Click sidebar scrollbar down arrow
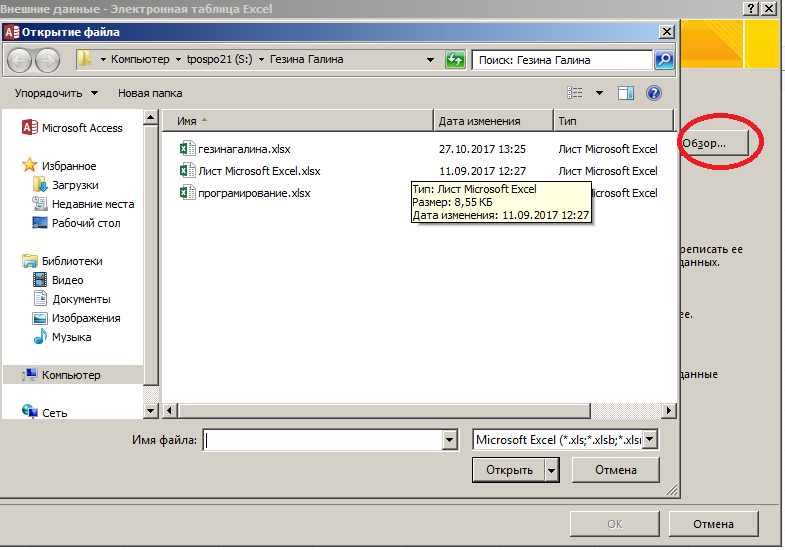This screenshot has width=785, height=550. (x=151, y=411)
